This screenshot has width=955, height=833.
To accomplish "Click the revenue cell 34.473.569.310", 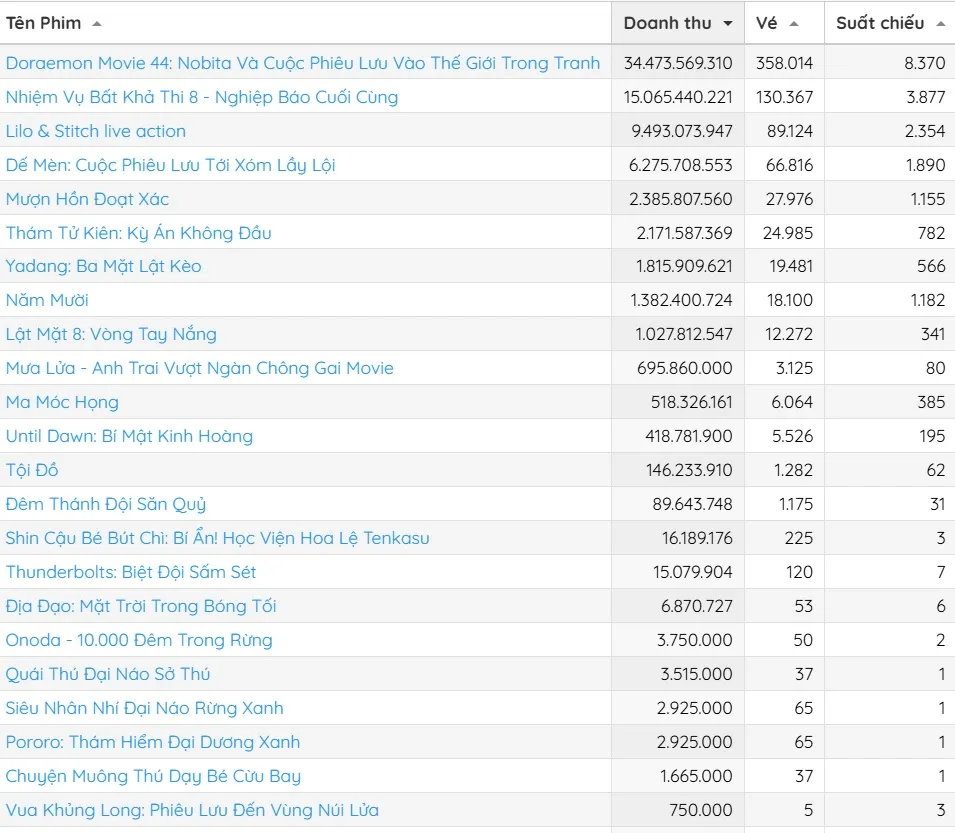I will click(678, 63).
